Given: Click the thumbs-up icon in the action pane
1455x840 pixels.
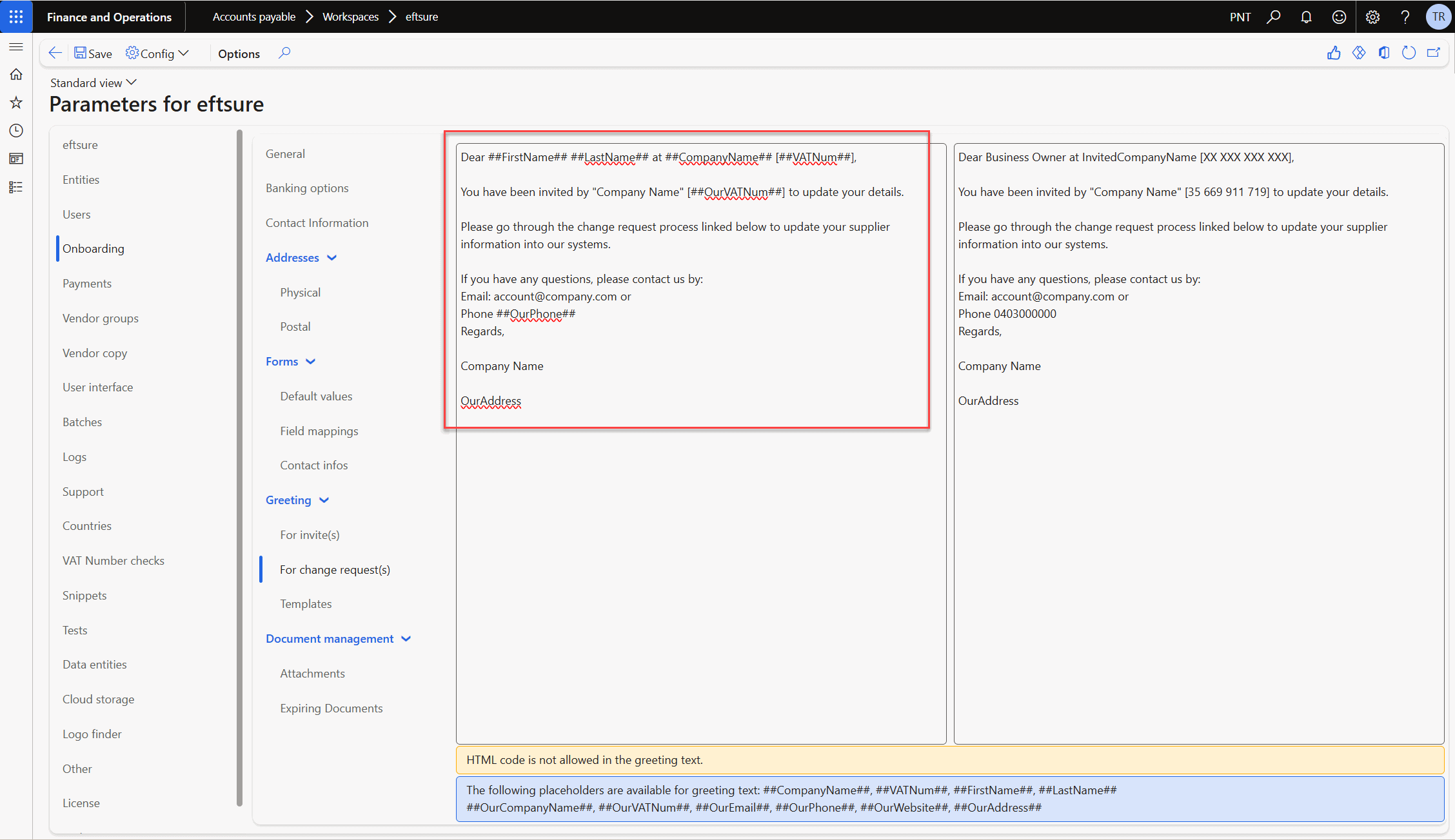Looking at the screenshot, I should [1334, 53].
